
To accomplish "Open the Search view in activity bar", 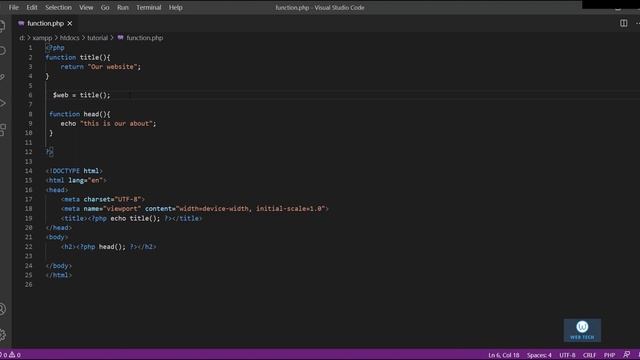I will 2,51.
